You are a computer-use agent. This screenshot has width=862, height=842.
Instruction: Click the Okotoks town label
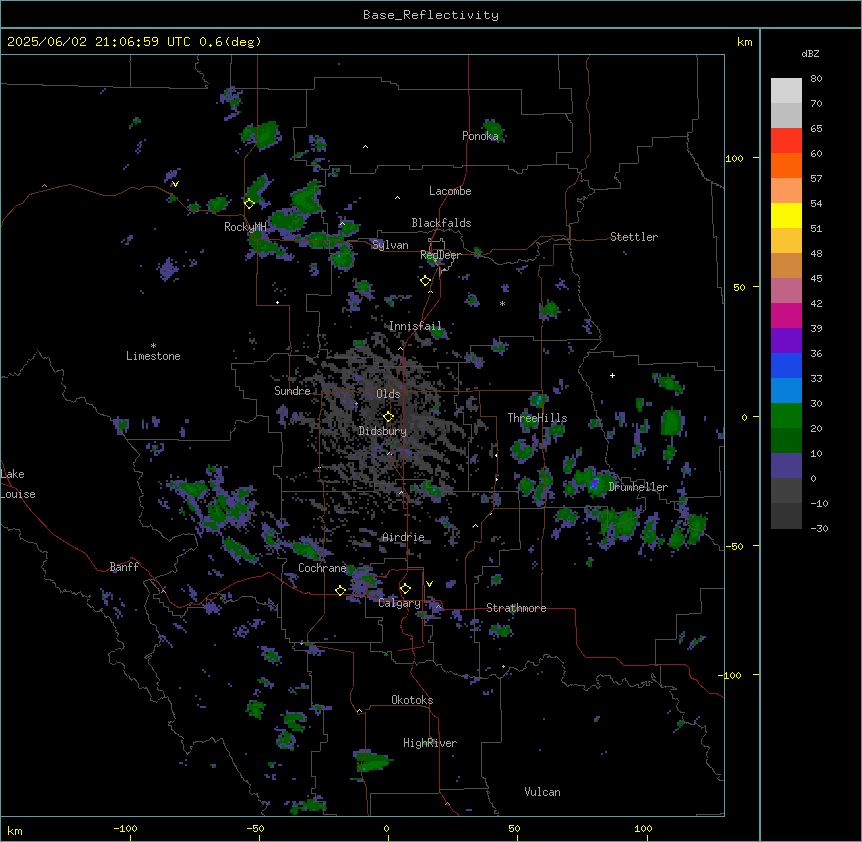click(x=412, y=700)
